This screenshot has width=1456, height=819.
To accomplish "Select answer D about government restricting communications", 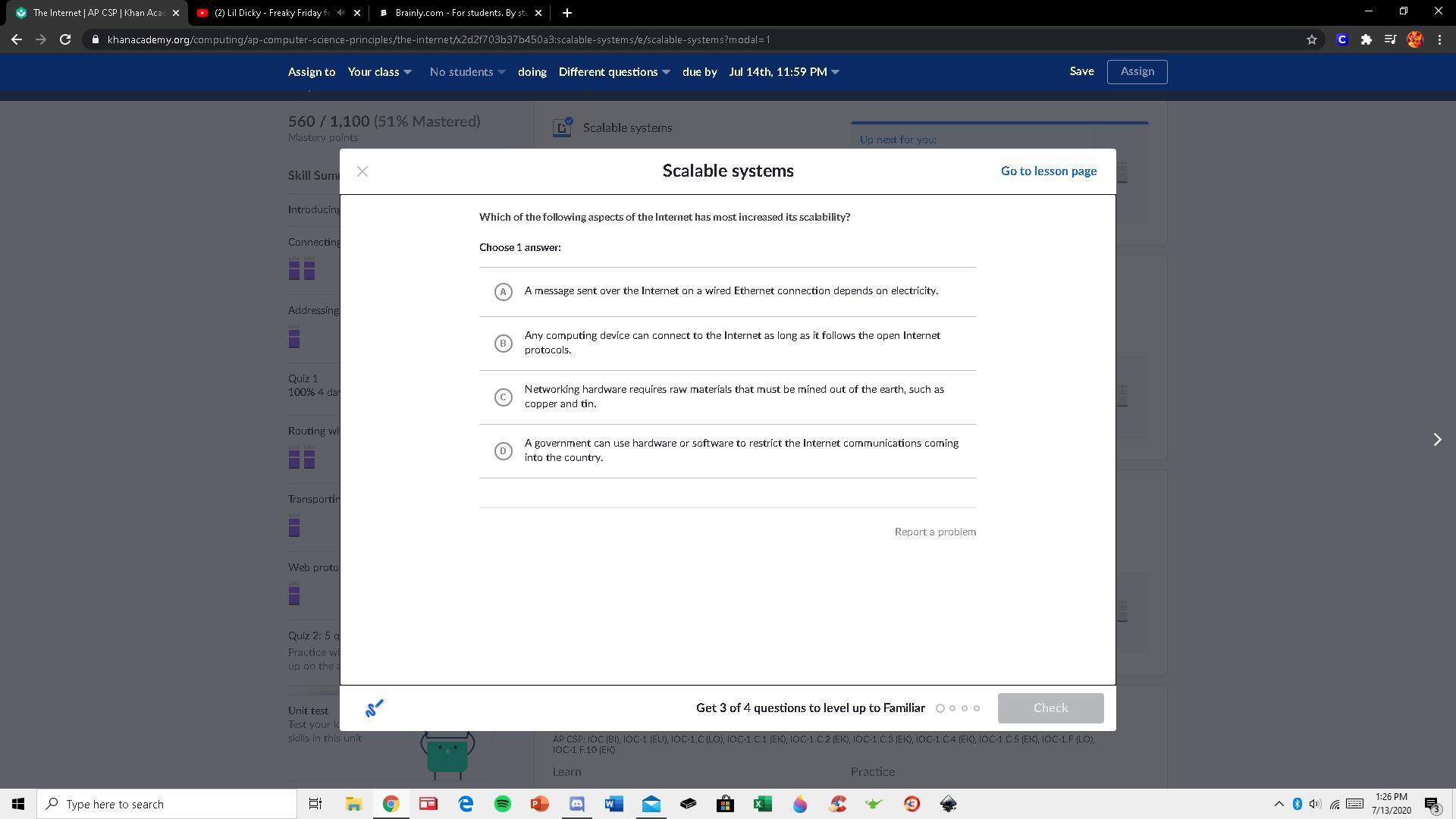I will (x=503, y=451).
